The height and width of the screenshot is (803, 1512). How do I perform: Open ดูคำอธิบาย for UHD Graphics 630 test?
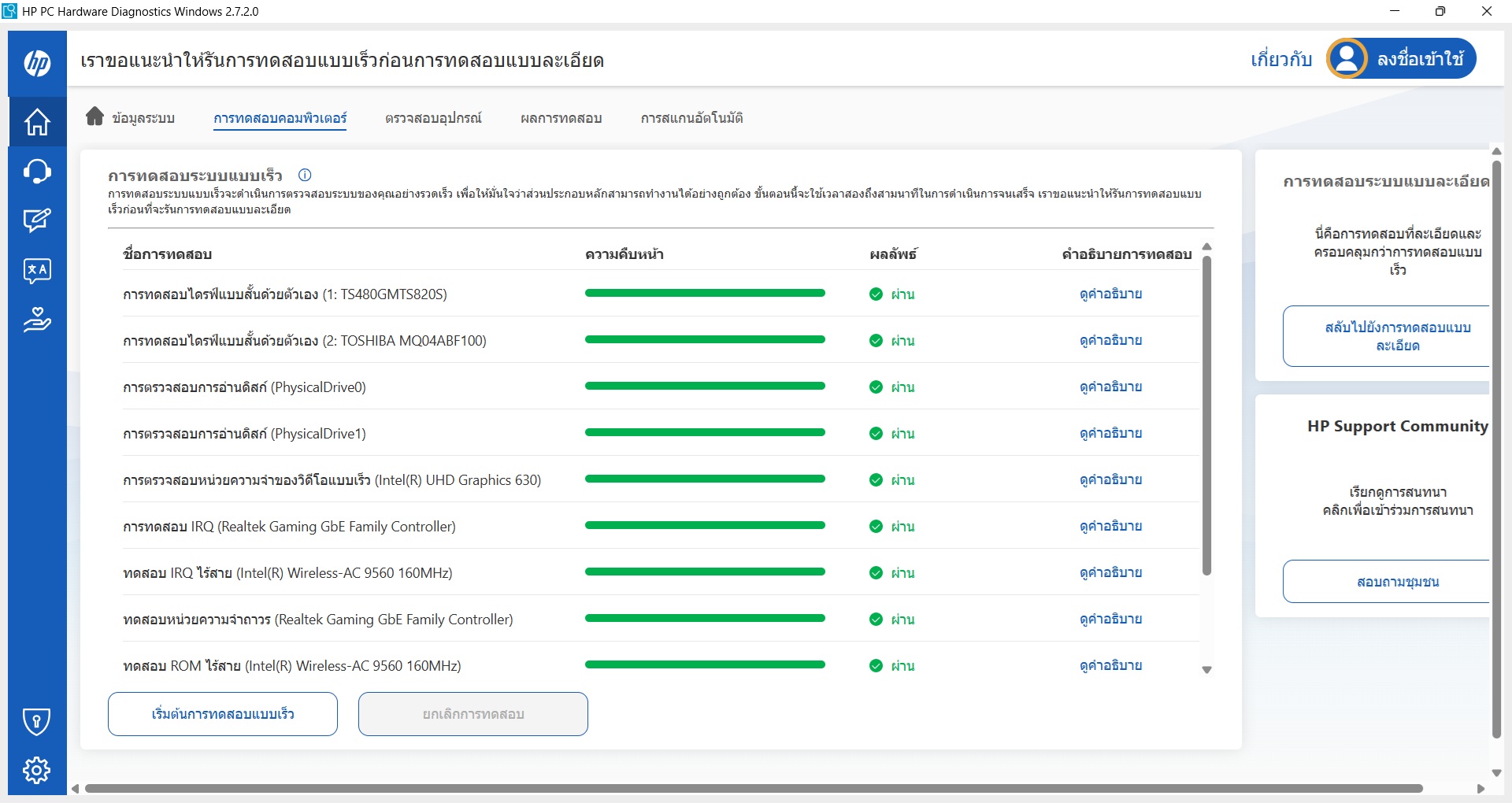[x=1110, y=479]
